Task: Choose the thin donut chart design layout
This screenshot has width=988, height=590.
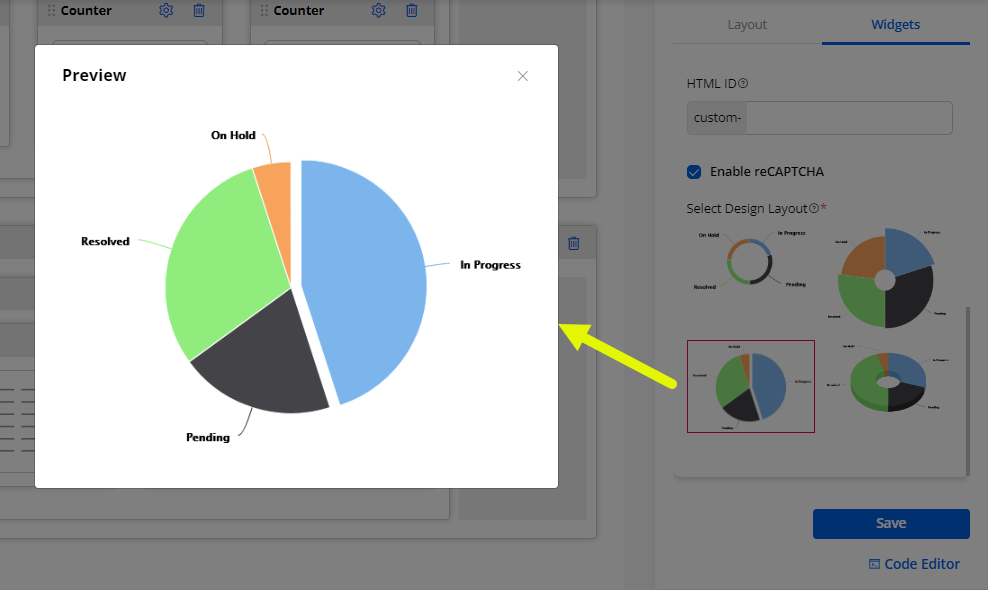Action: pos(750,263)
